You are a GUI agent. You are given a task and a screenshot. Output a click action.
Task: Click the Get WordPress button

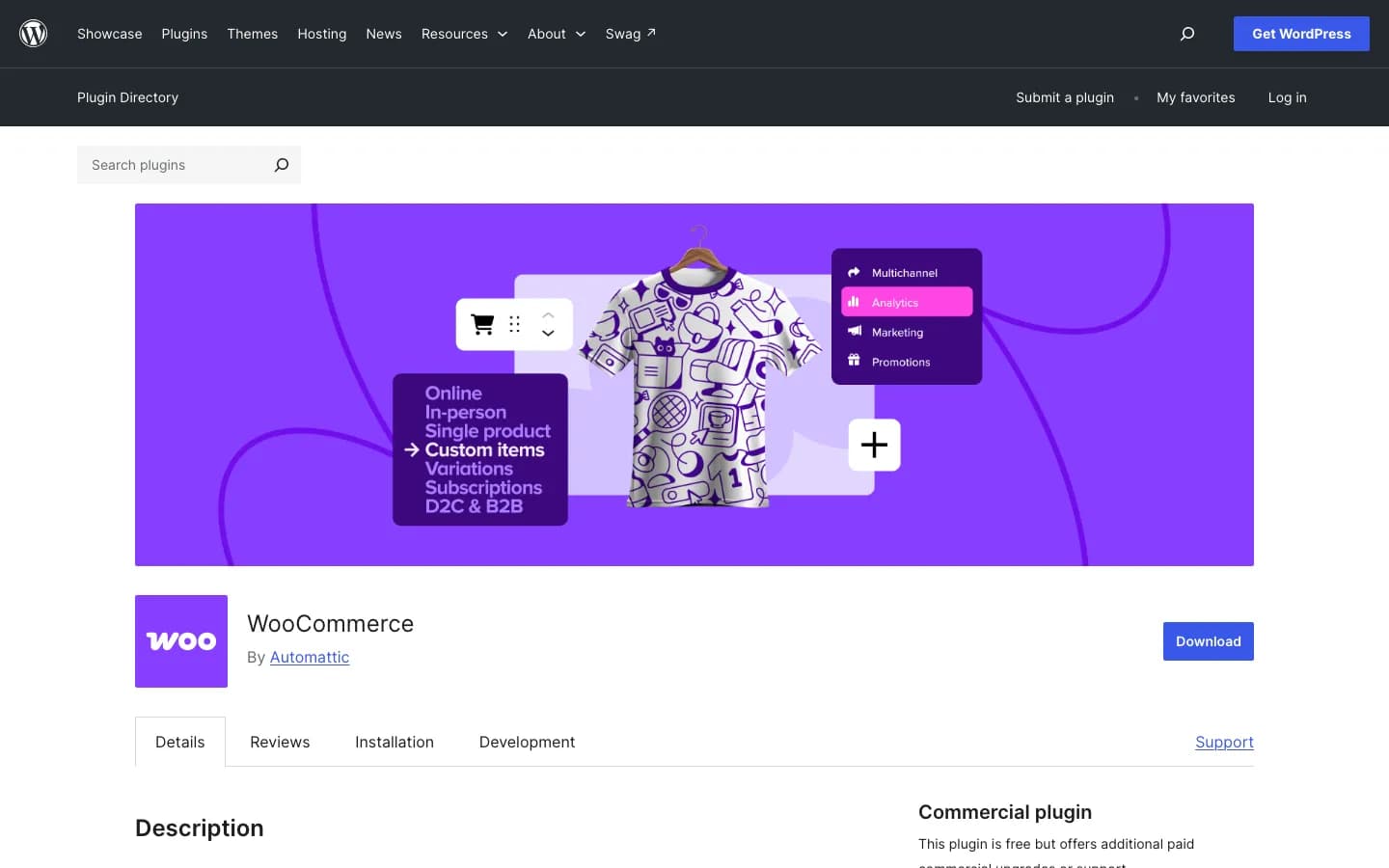1301,34
